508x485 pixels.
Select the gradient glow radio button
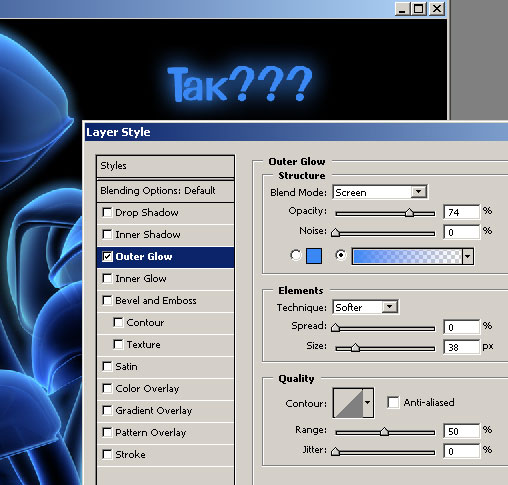[x=340, y=255]
